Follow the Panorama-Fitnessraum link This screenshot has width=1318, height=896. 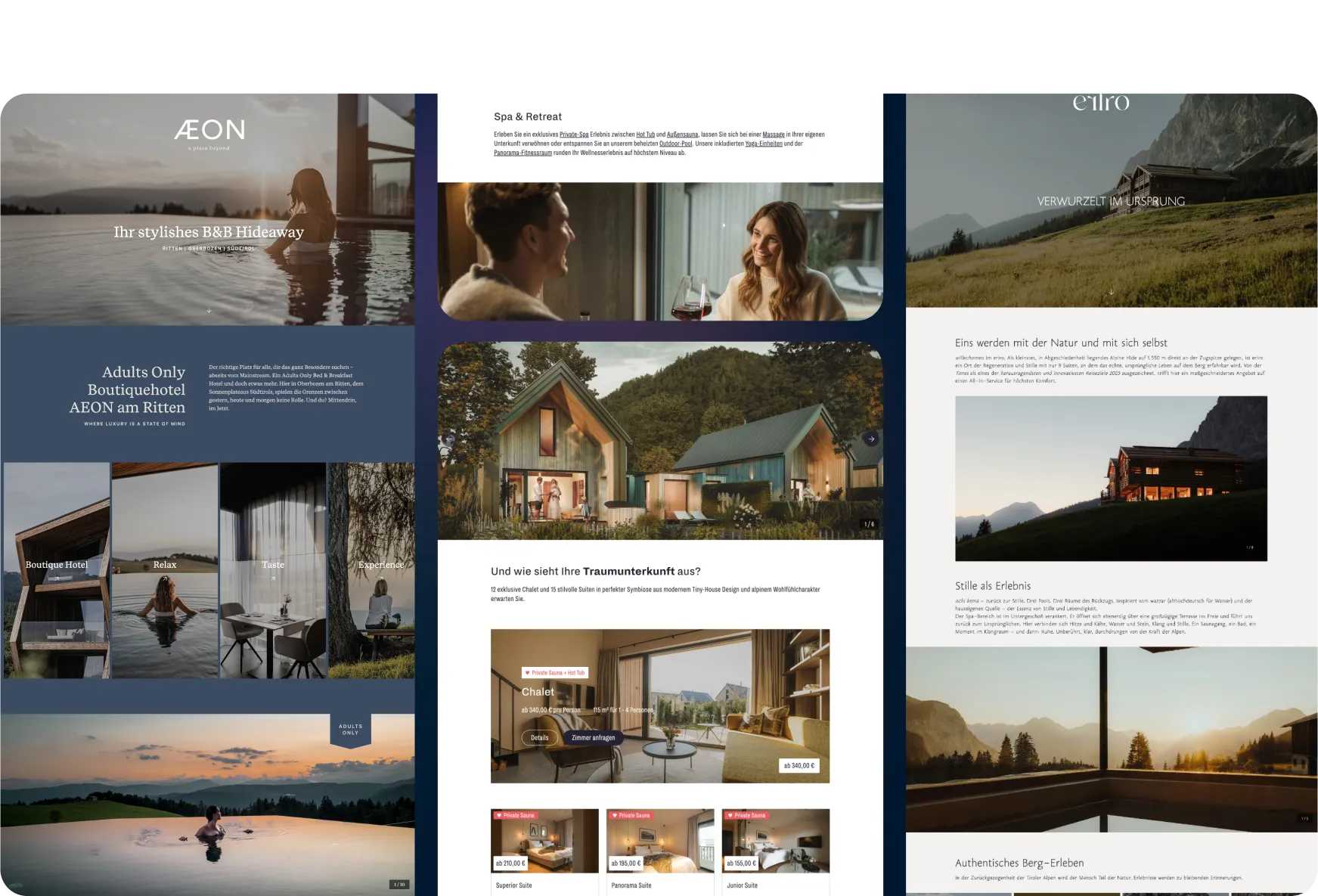pyautogui.click(x=523, y=153)
